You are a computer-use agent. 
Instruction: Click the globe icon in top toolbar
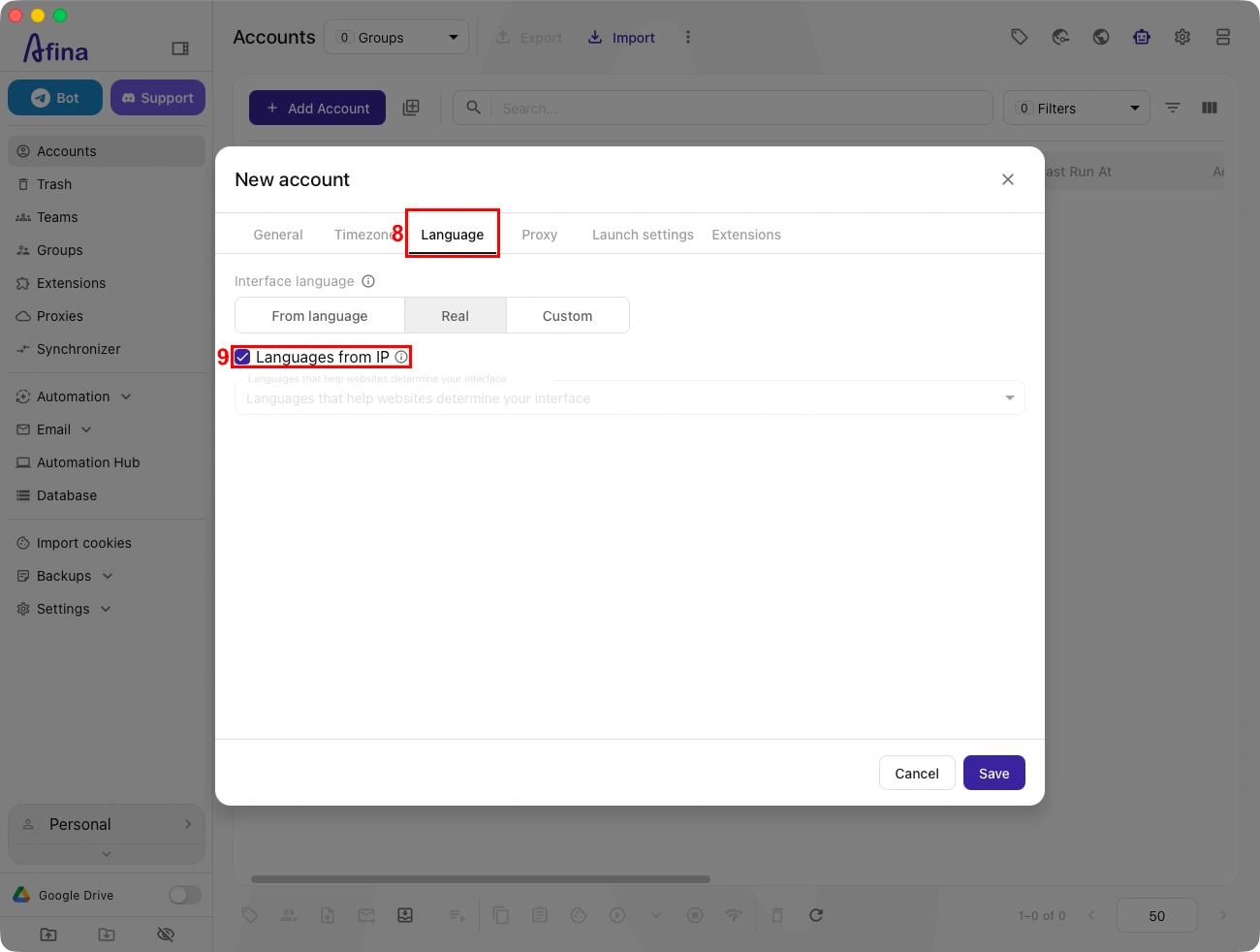(x=1101, y=37)
